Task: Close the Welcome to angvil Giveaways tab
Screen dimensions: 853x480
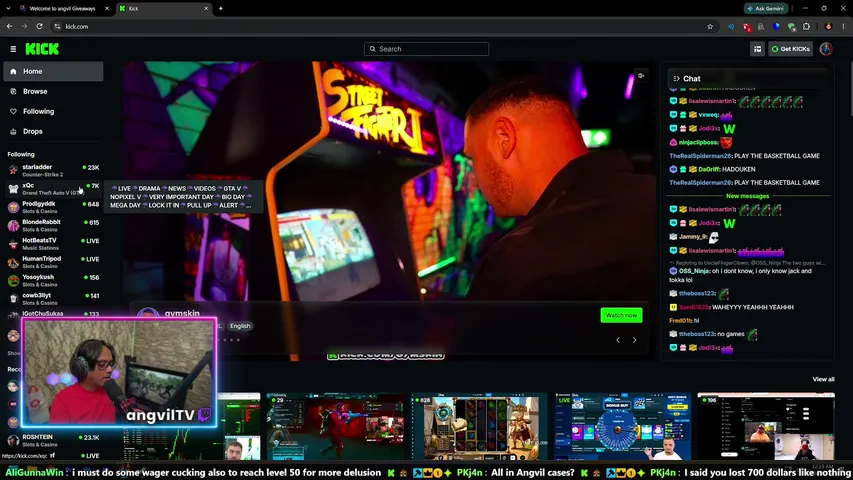Action: click(107, 8)
